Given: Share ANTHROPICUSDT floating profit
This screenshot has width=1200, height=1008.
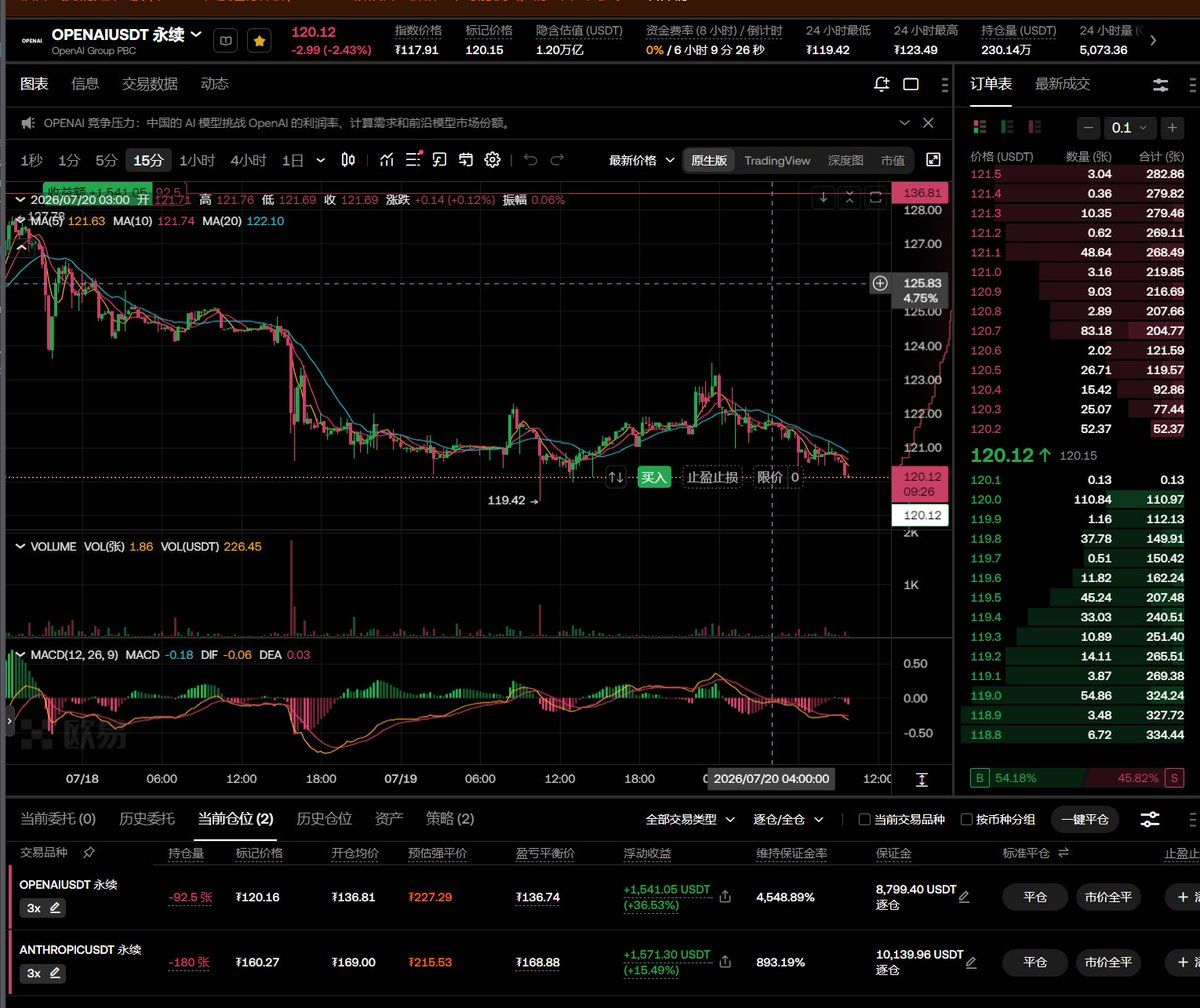Looking at the screenshot, I should 725,963.
